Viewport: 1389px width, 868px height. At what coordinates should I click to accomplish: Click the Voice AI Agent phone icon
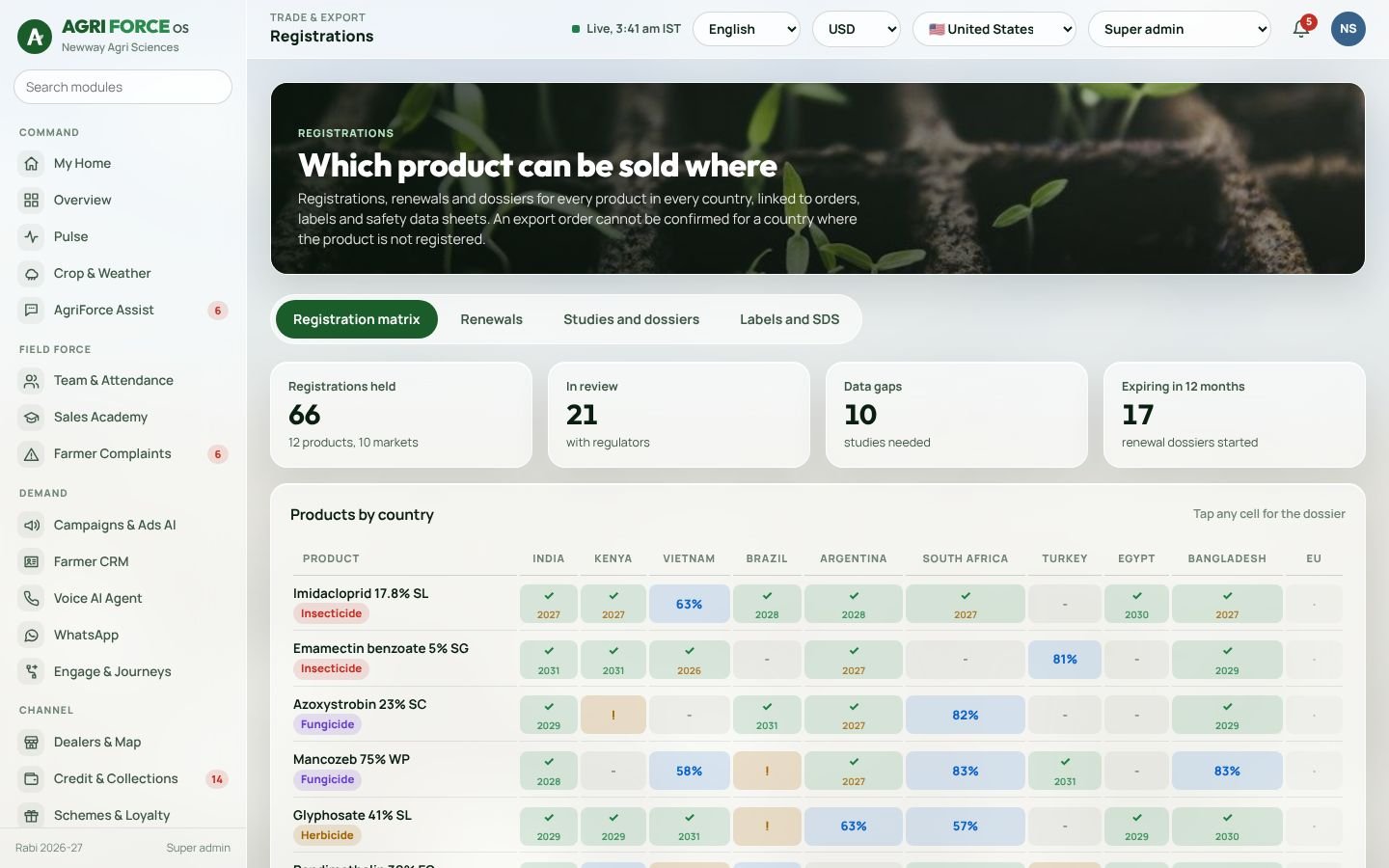tap(32, 599)
